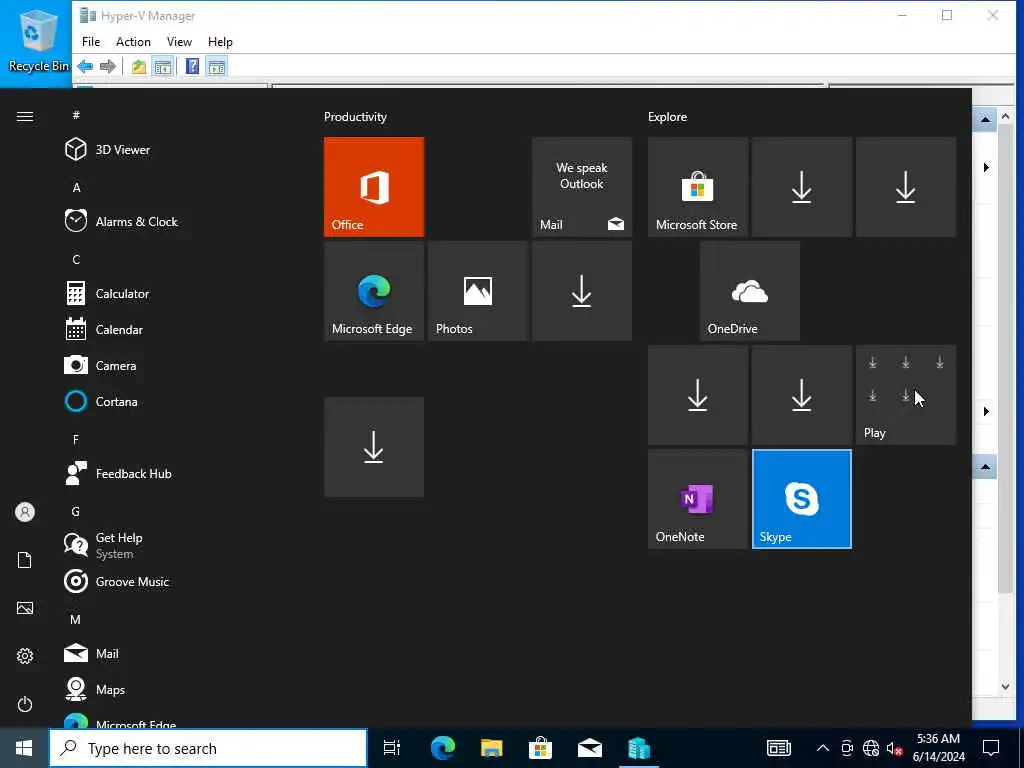This screenshot has width=1024, height=768.
Task: Open the Action menu
Action: click(x=133, y=42)
